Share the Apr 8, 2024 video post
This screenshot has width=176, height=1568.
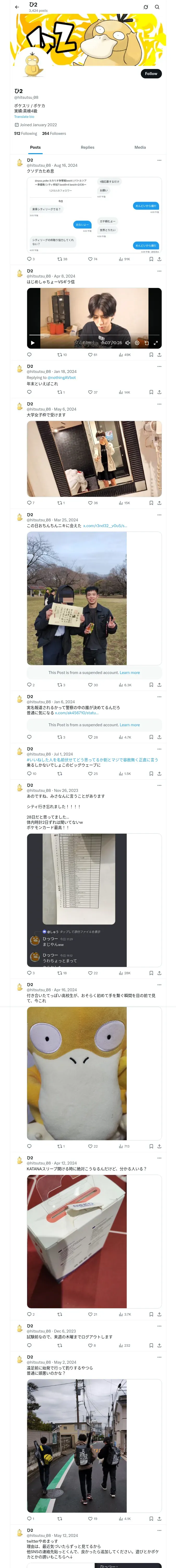(x=159, y=354)
